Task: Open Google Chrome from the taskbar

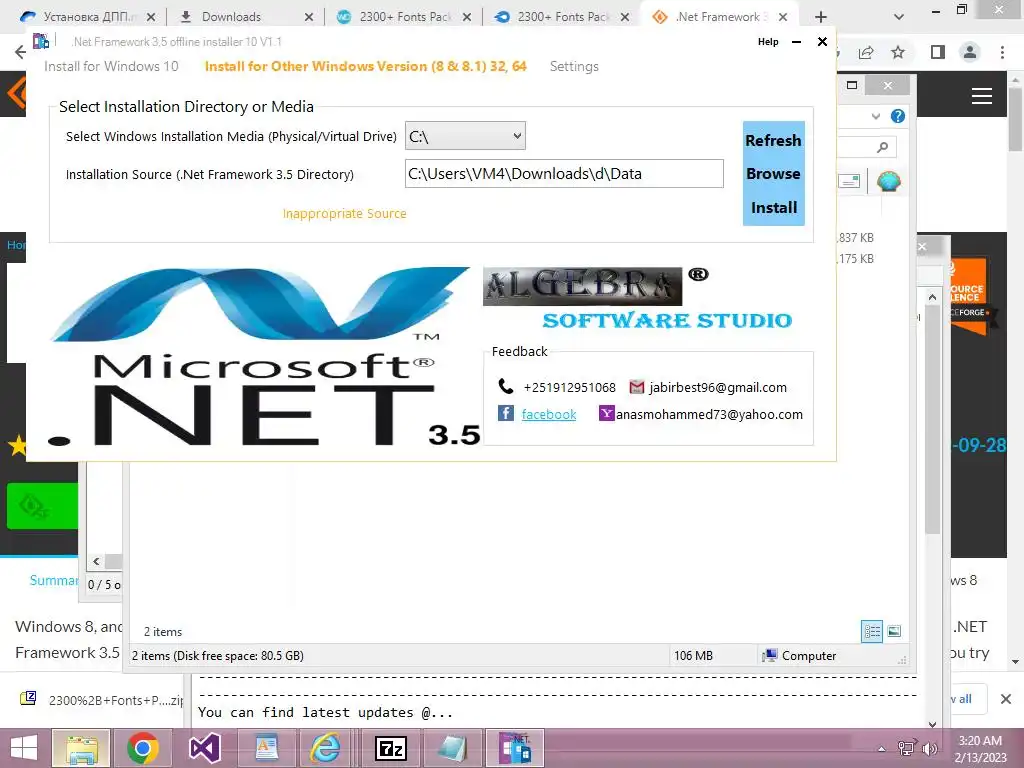Action: click(x=142, y=748)
